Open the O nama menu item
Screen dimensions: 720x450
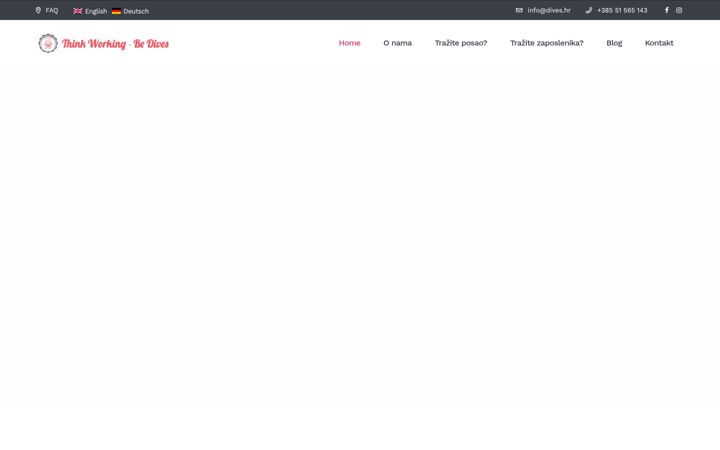(x=398, y=43)
